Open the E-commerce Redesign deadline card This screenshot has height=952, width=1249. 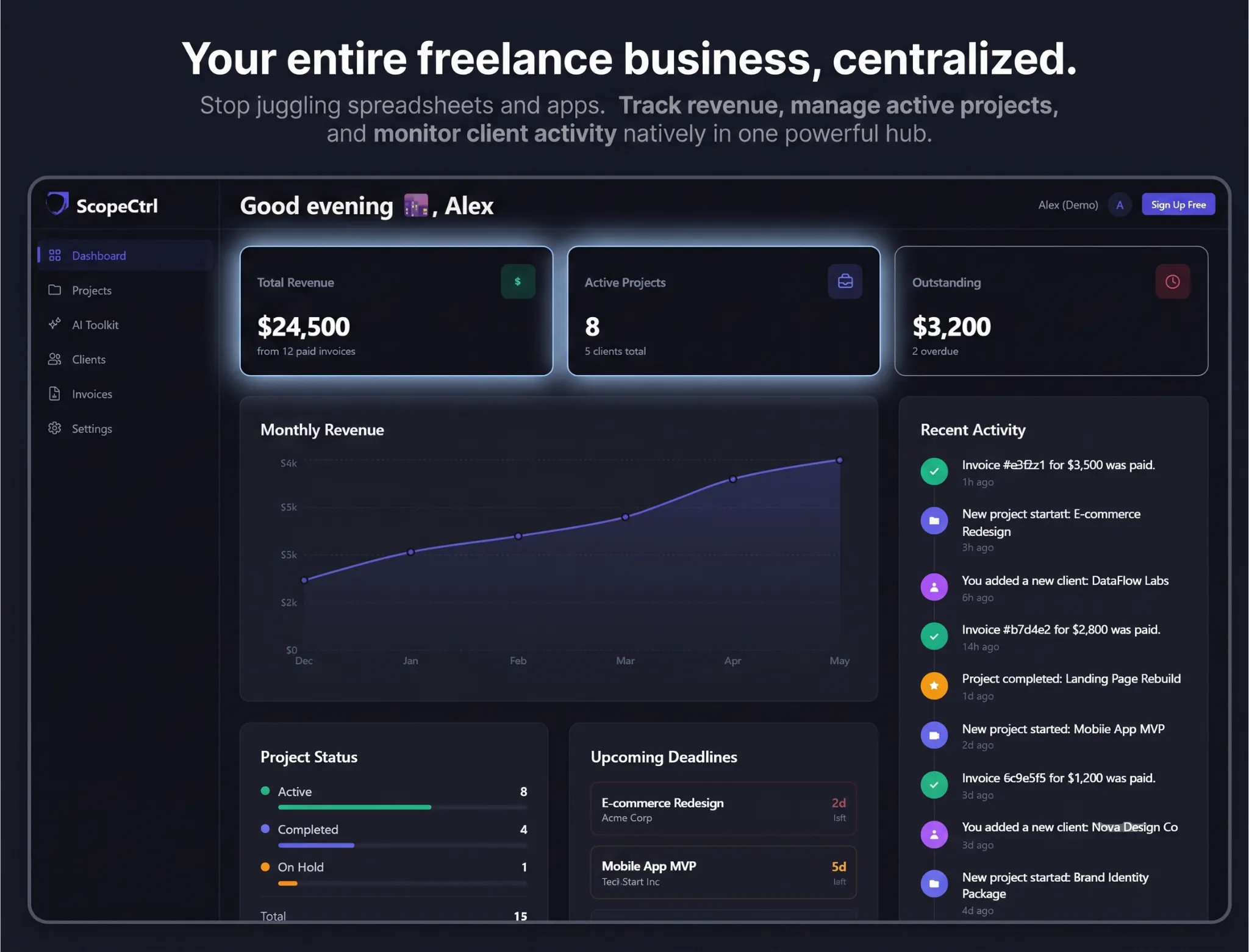click(x=723, y=809)
